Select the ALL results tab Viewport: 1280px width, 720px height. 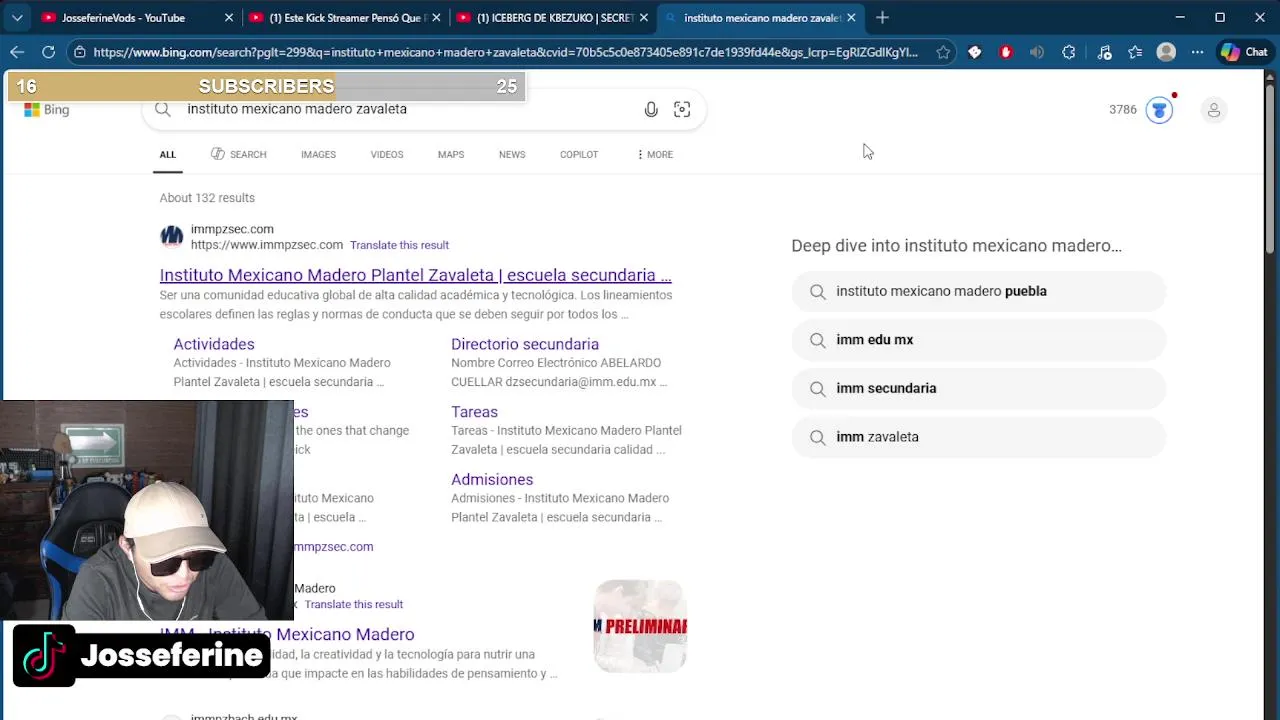[x=167, y=154]
